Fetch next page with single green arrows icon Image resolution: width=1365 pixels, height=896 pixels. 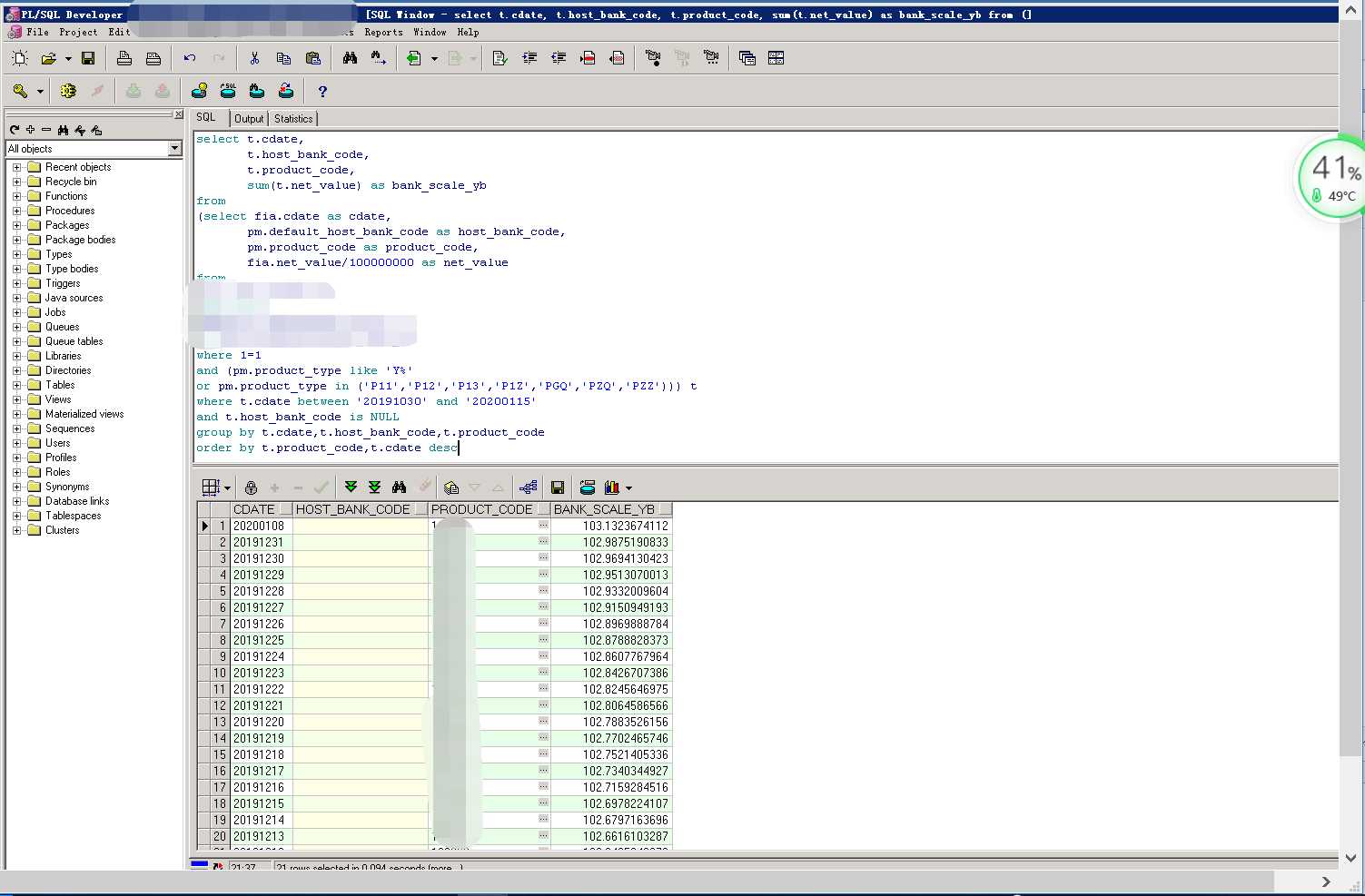[351, 487]
